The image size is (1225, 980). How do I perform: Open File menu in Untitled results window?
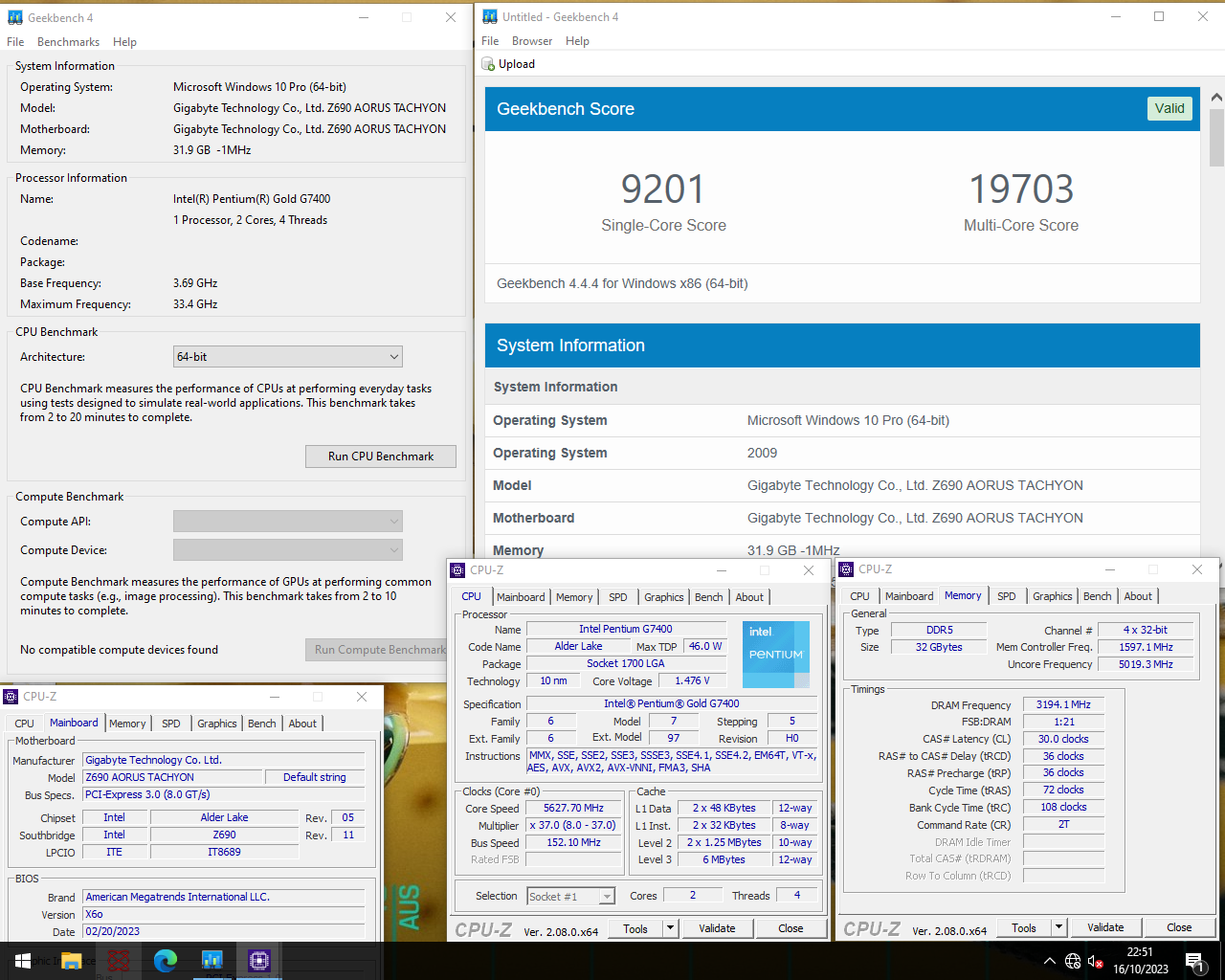click(490, 41)
